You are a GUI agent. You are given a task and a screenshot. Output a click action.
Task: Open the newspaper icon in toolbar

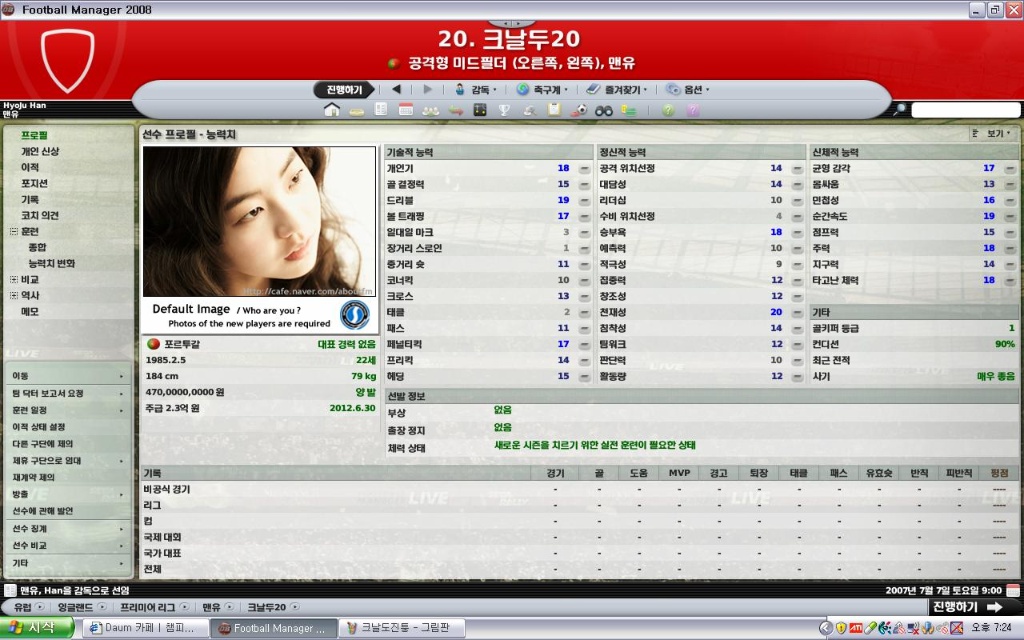coord(381,110)
